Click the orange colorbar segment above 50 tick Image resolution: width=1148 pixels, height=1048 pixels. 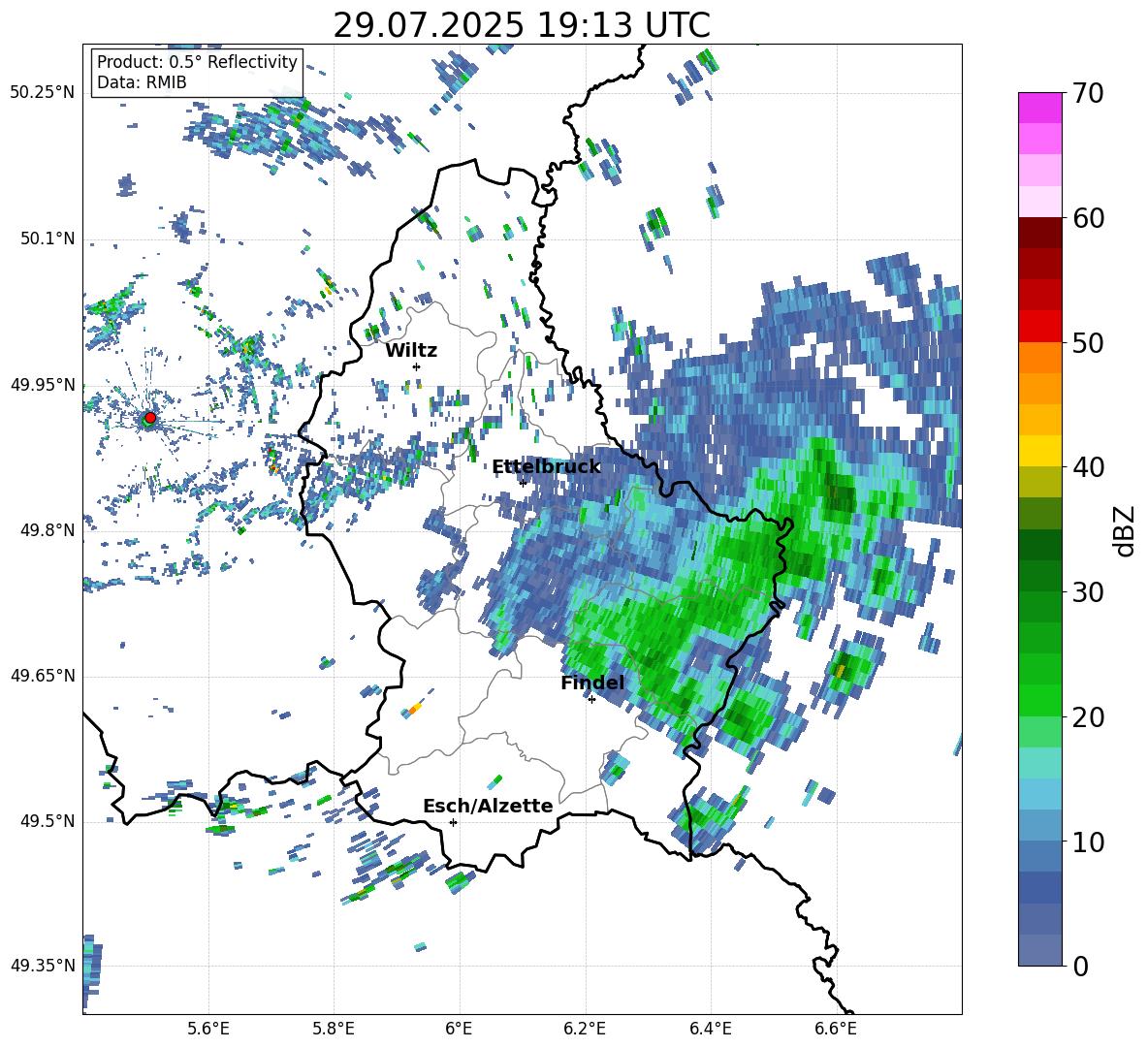[1039, 358]
